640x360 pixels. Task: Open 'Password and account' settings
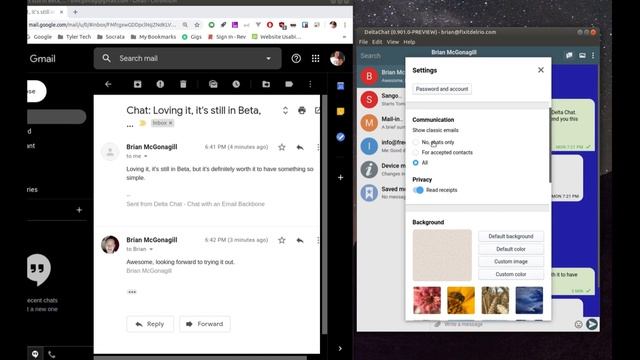(x=442, y=89)
